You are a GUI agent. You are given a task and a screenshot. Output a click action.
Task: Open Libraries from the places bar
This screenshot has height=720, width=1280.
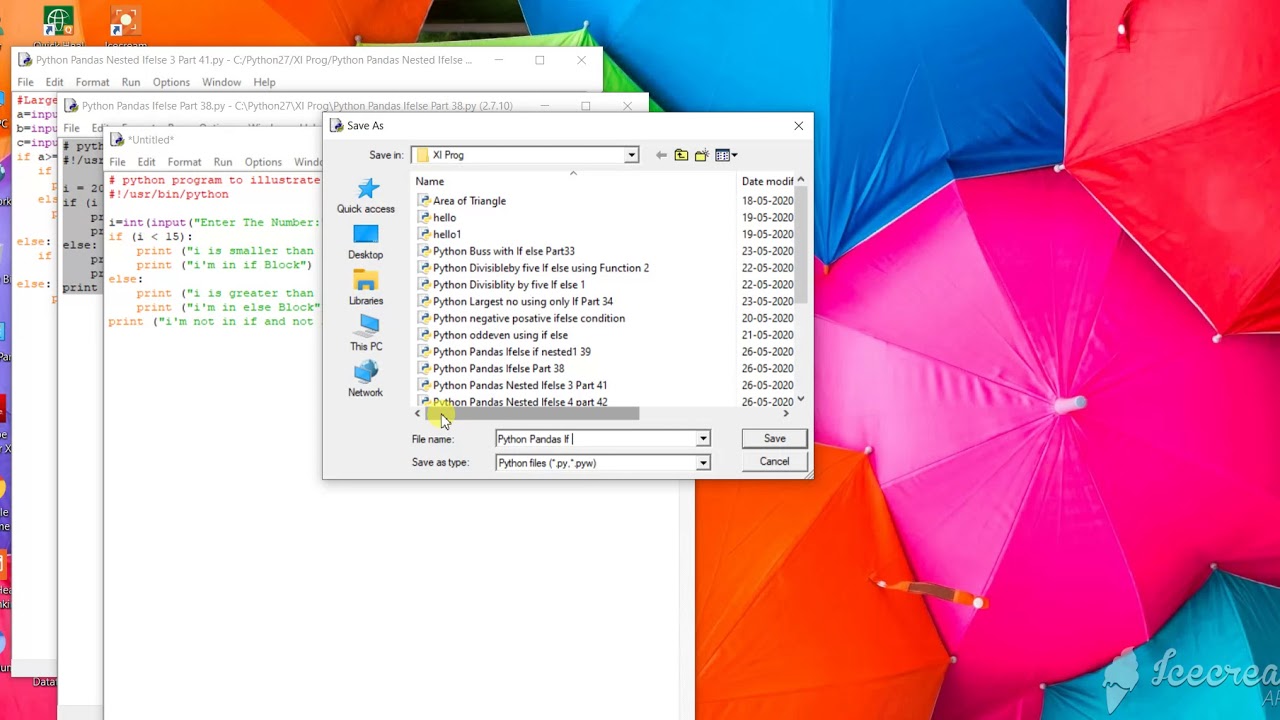click(366, 288)
